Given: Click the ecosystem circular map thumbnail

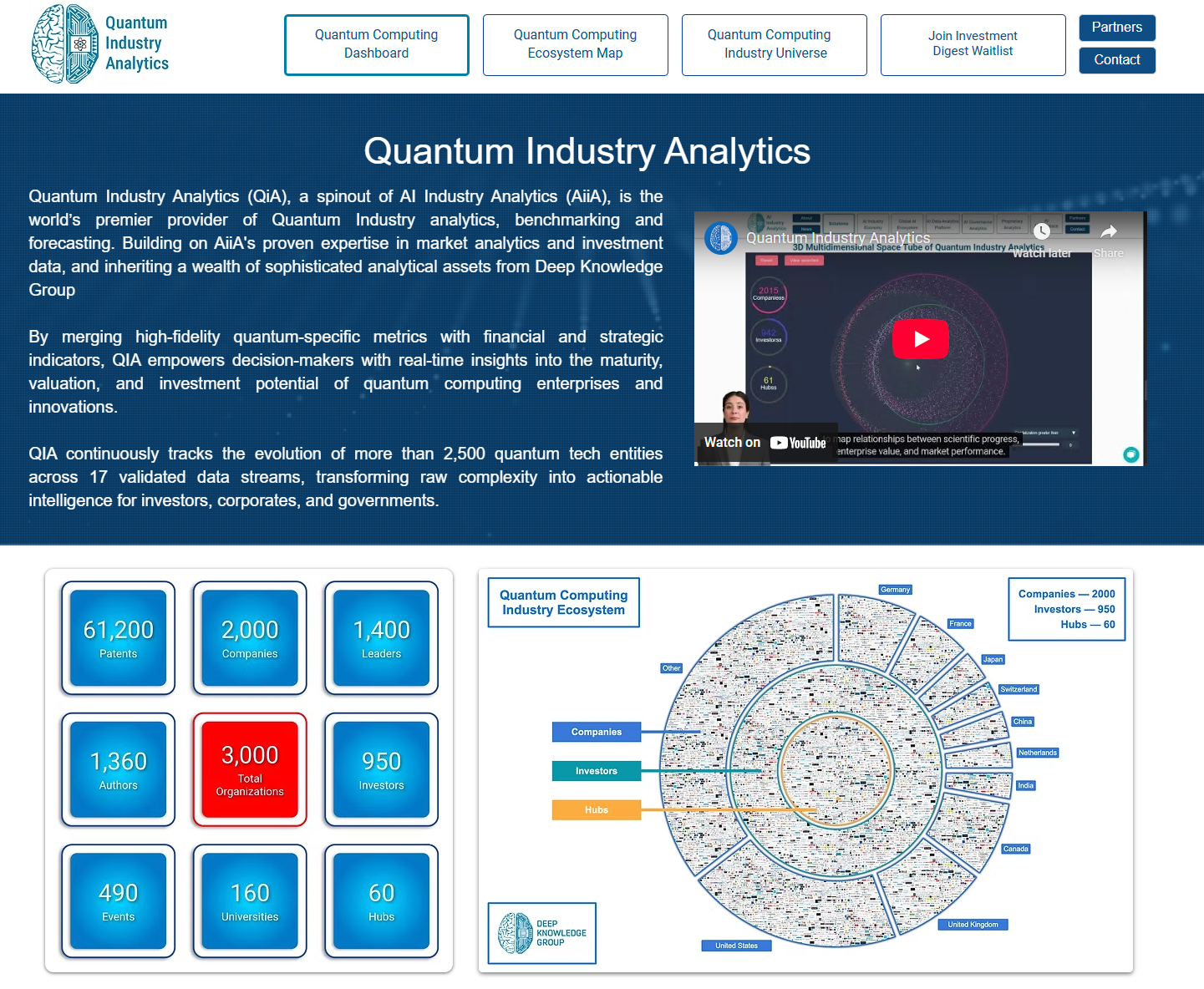Looking at the screenshot, I should point(836,768).
